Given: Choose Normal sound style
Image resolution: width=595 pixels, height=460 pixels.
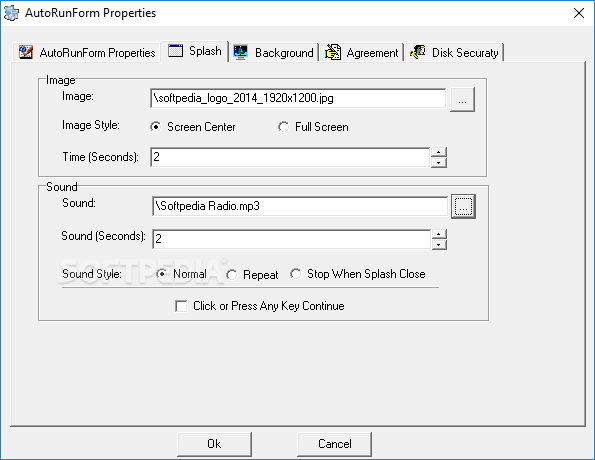Looking at the screenshot, I should [181, 274].
